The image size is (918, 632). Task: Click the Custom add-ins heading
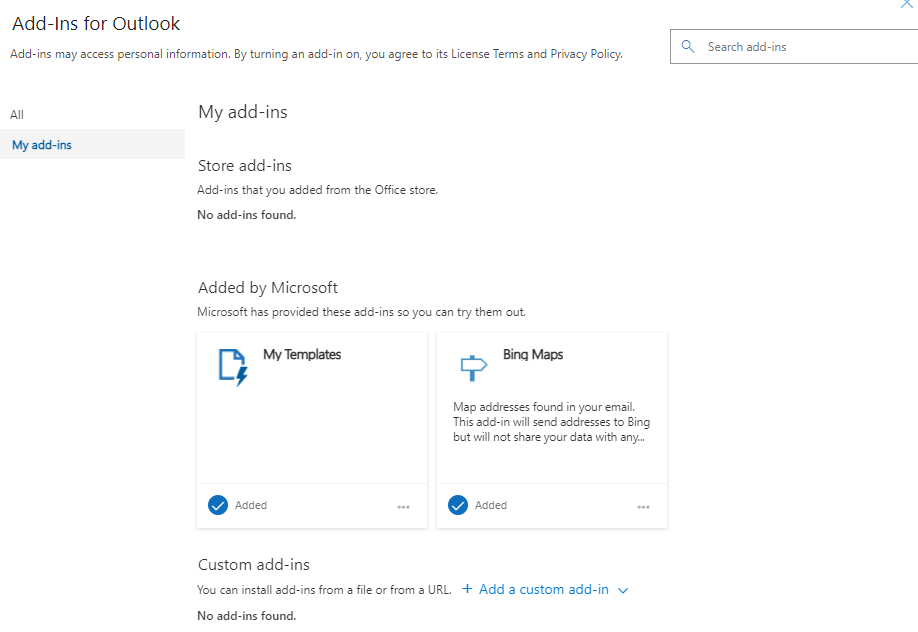coord(254,565)
